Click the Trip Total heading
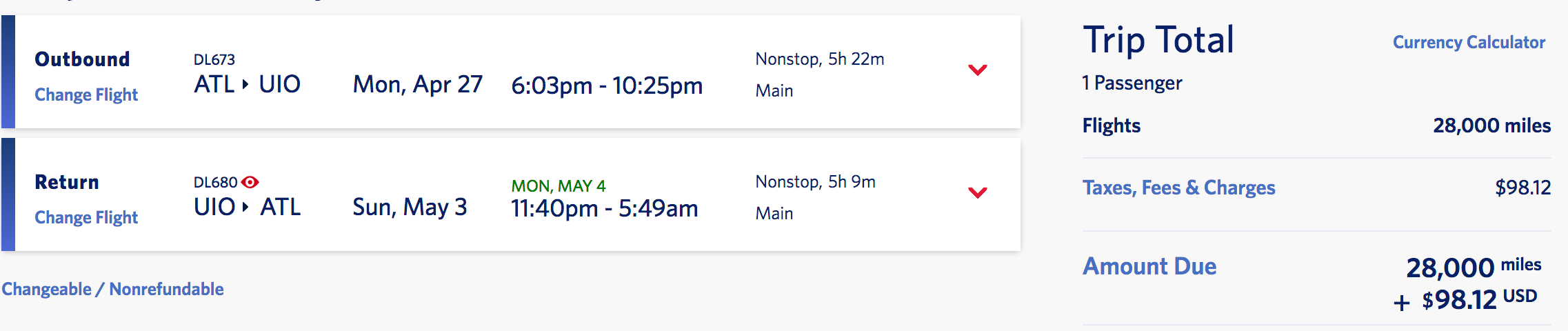1568x331 pixels. [1158, 40]
